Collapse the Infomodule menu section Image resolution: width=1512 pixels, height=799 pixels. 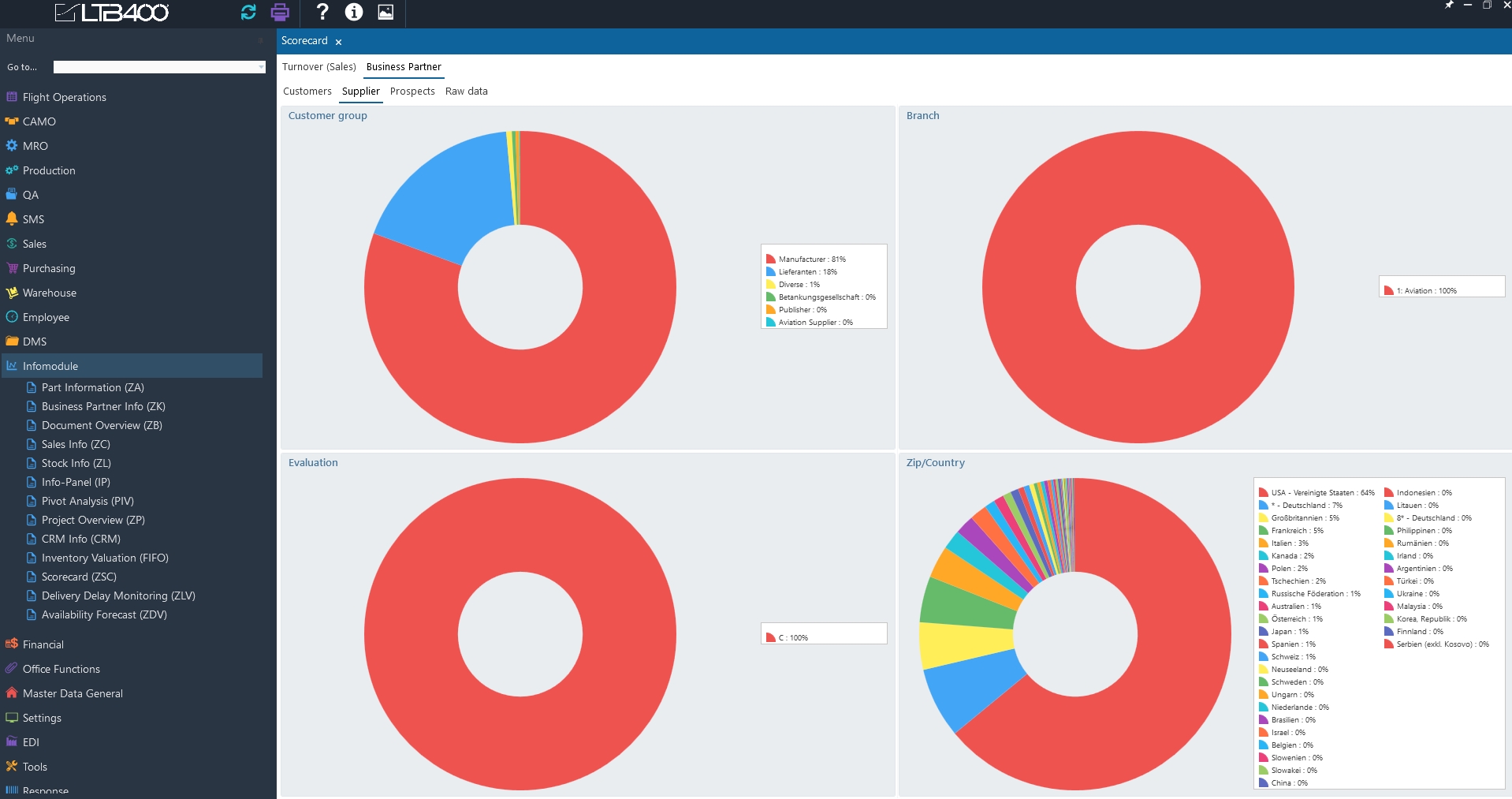(50, 366)
